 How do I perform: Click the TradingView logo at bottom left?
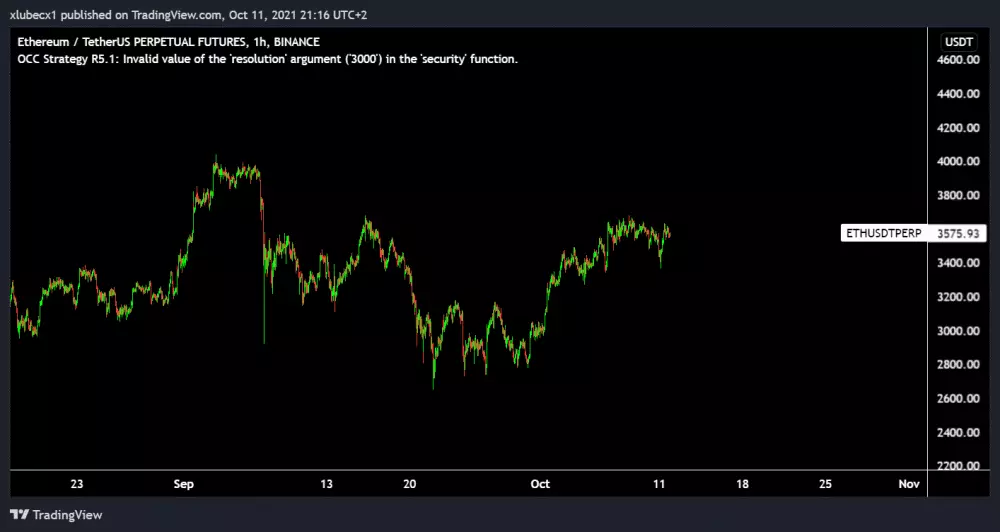[56, 514]
